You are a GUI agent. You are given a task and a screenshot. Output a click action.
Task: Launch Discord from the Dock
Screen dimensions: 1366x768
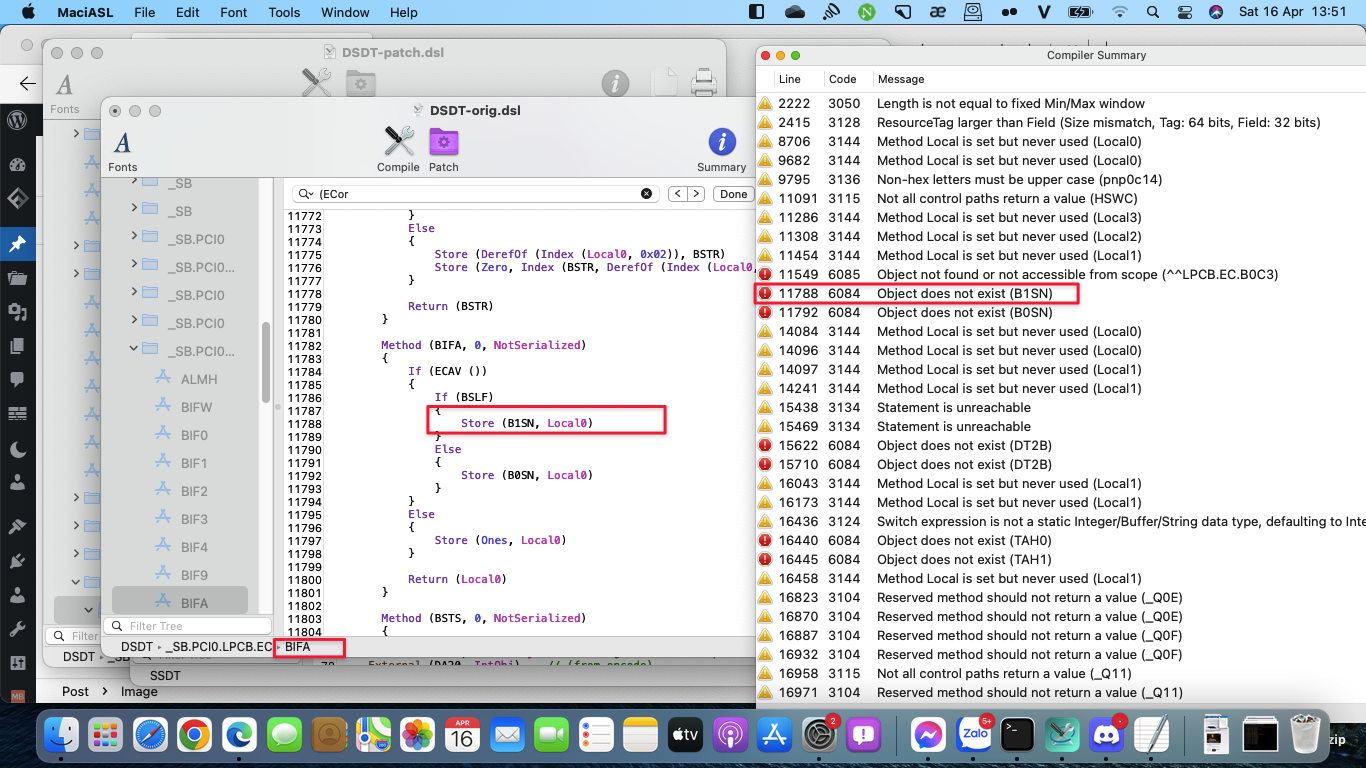pyautogui.click(x=1106, y=735)
